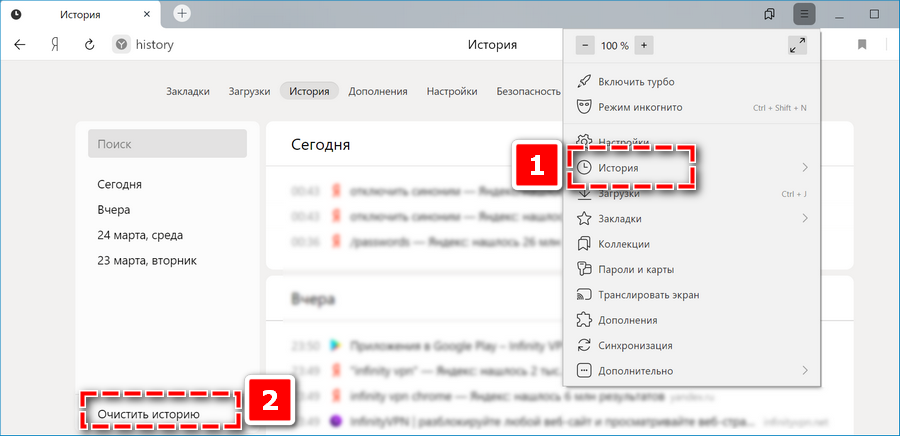Viewport: 900px width, 436px height.
Task: Expand the Закладки submenu arrow
Action: [x=805, y=218]
